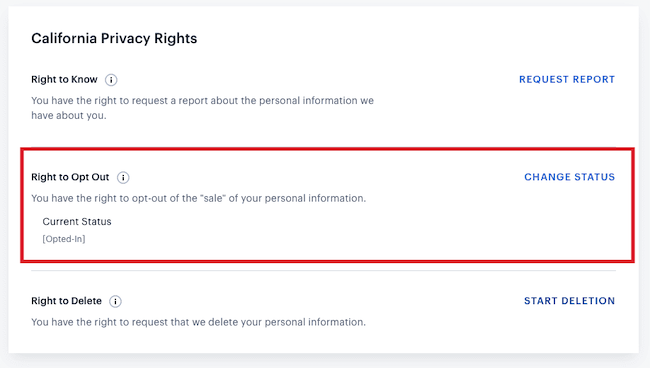Click the words 'have about you.'
This screenshot has width=650, height=368.
tap(69, 116)
